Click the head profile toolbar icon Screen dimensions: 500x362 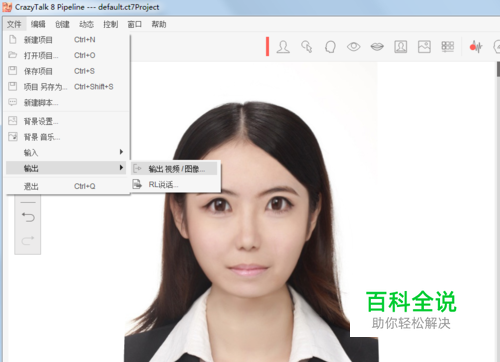(330, 47)
